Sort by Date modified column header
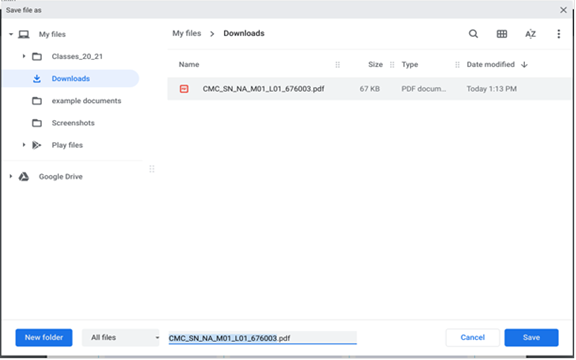The image size is (576, 360). (x=490, y=65)
